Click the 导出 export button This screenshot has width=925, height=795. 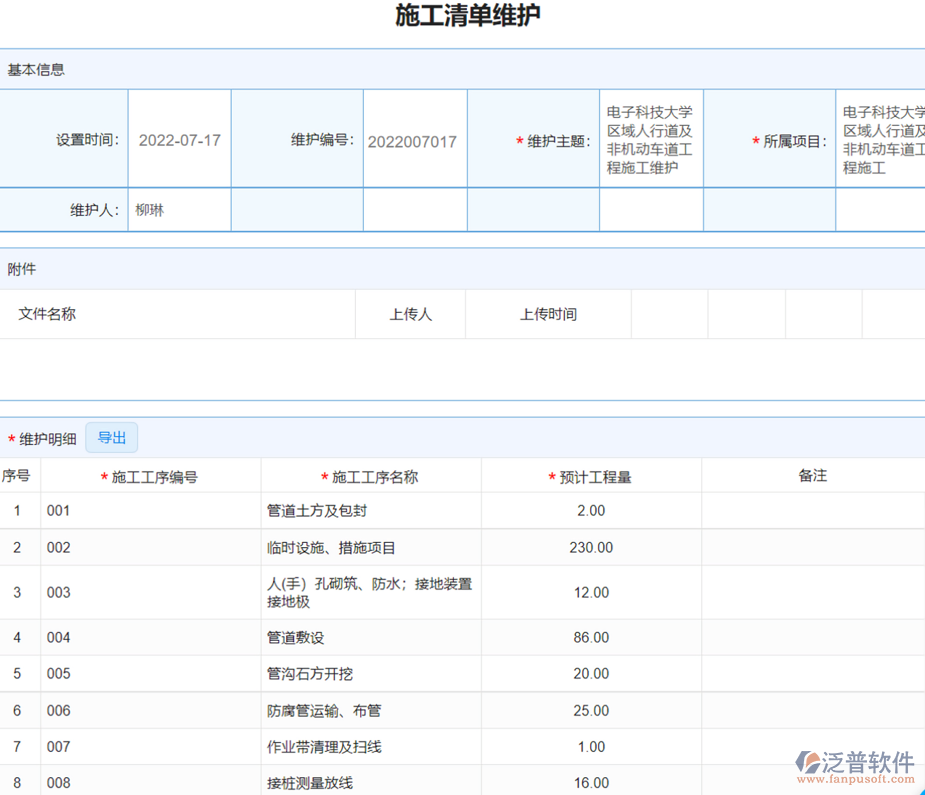click(x=111, y=437)
